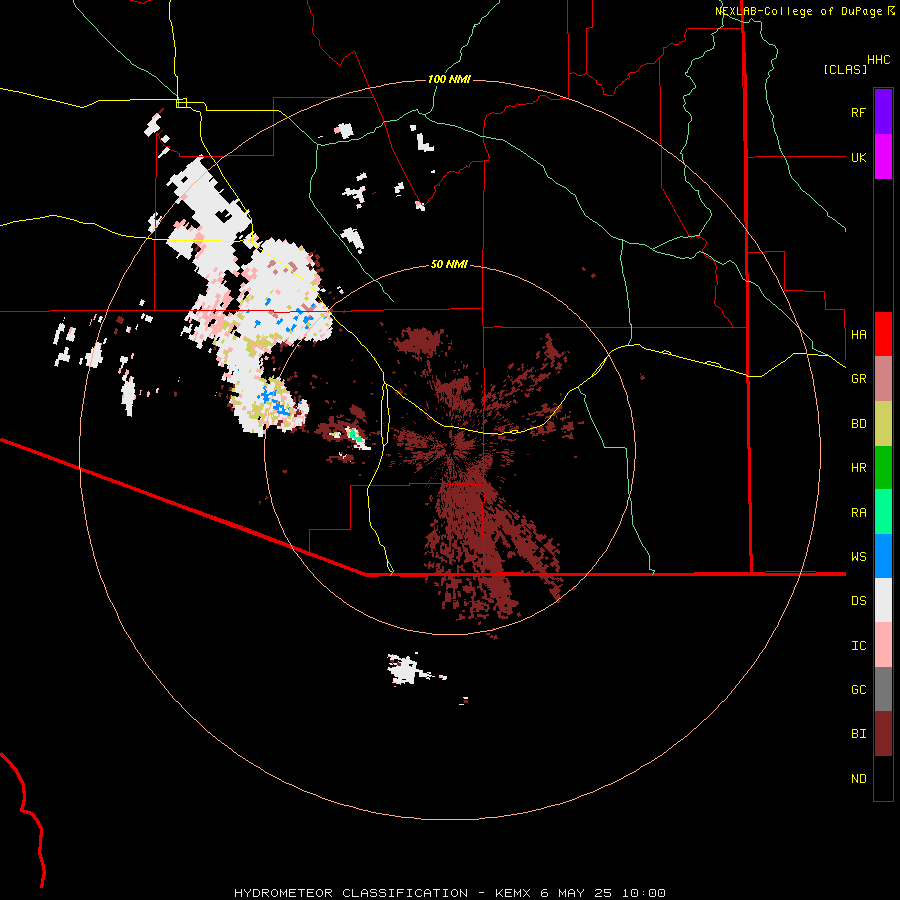Click the IC legend label
The width and height of the screenshot is (900, 900).
click(x=858, y=645)
